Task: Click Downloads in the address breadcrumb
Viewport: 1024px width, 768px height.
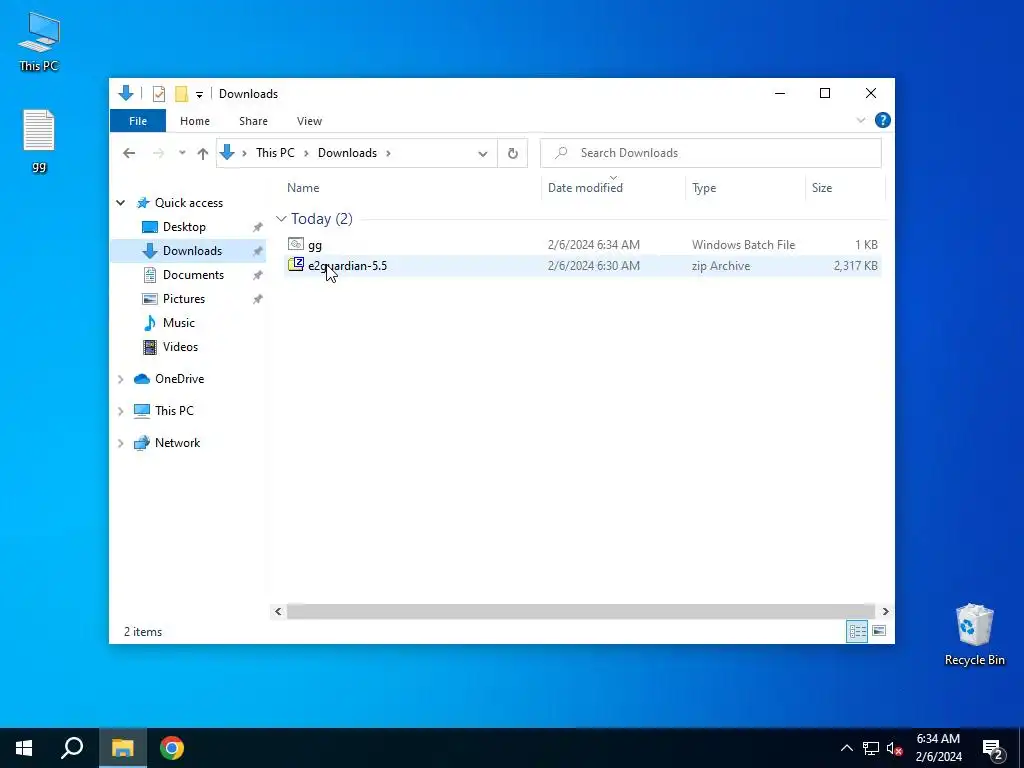Action: pos(347,153)
